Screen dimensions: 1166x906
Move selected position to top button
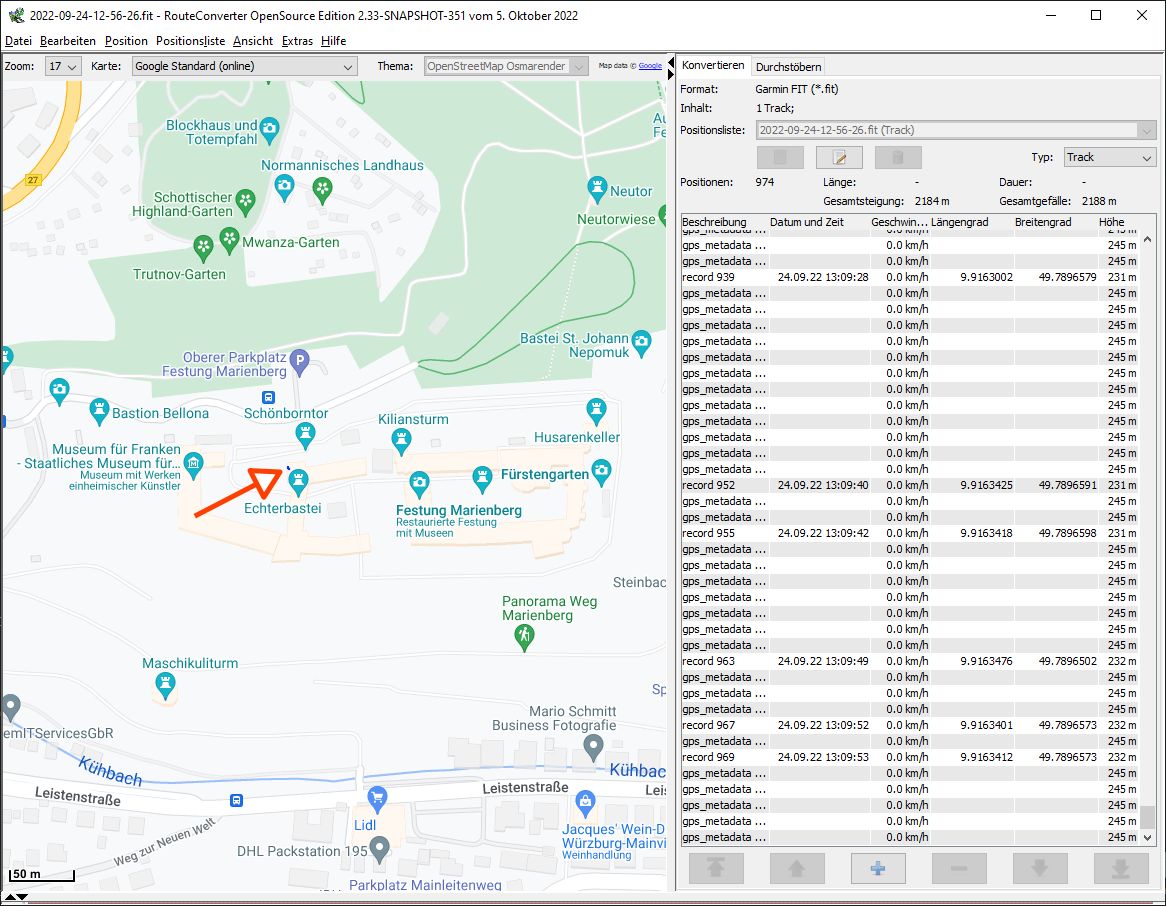(x=715, y=868)
